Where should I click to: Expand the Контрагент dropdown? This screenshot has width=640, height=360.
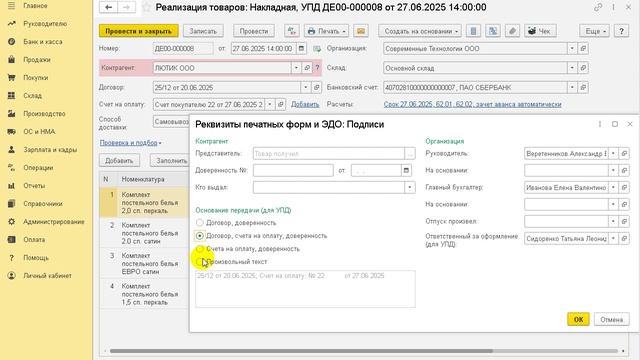tap(296, 68)
